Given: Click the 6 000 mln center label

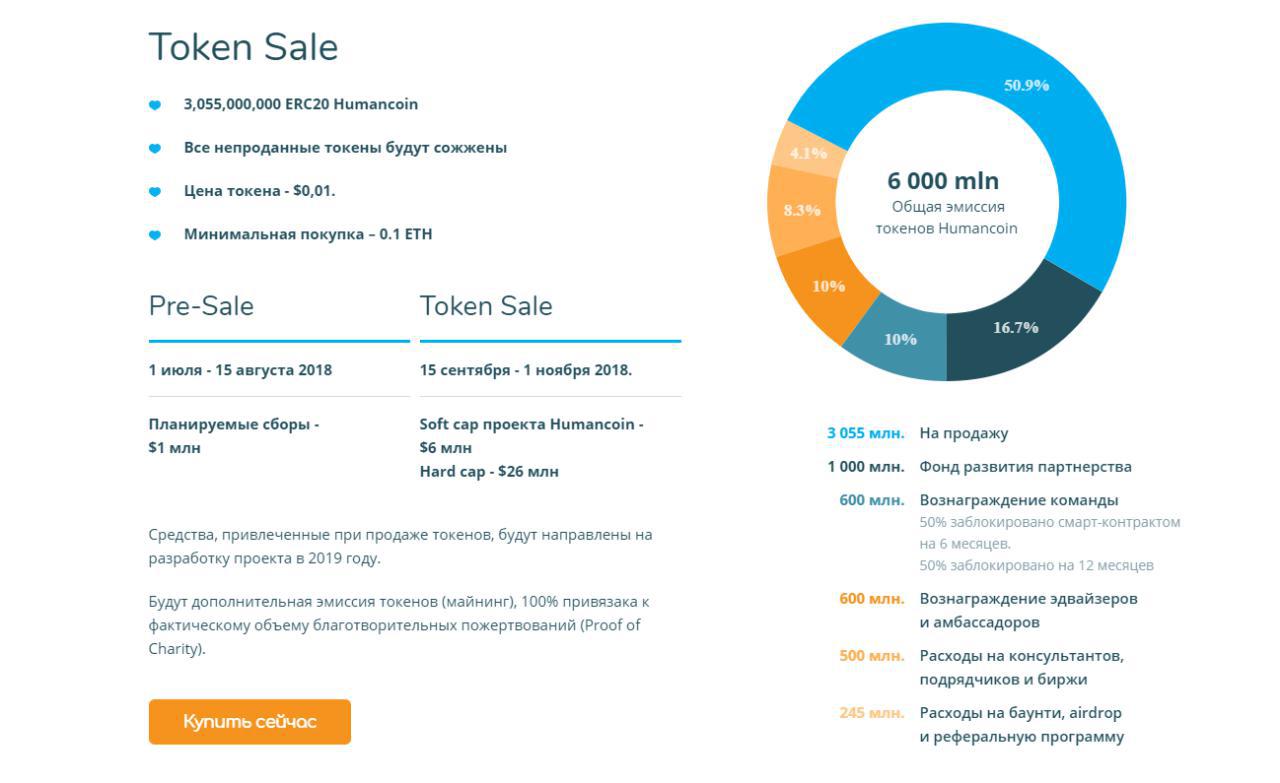Looking at the screenshot, I should click(943, 181).
